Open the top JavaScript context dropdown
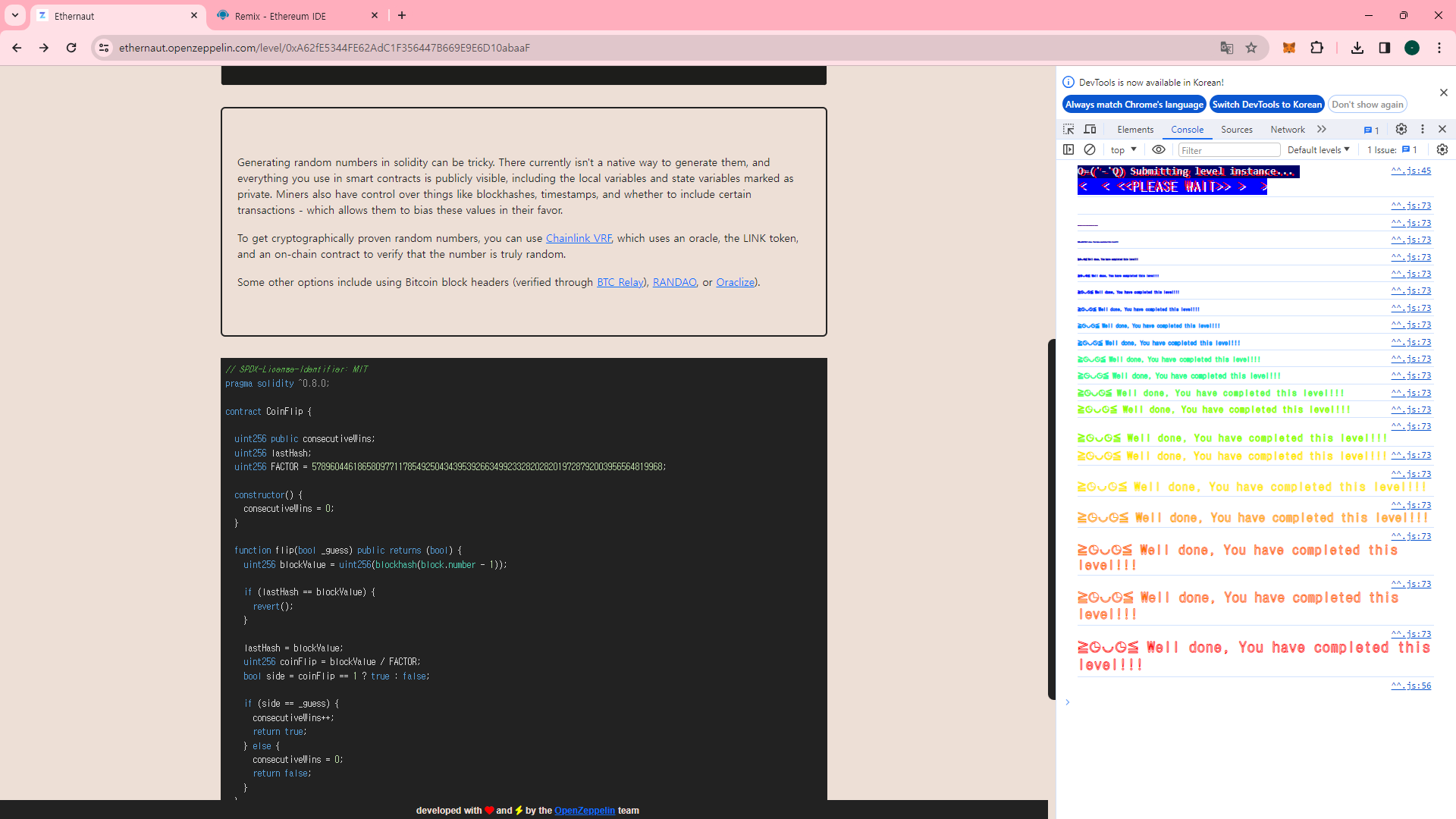Screen dimensions: 1456x819 click(1124, 149)
